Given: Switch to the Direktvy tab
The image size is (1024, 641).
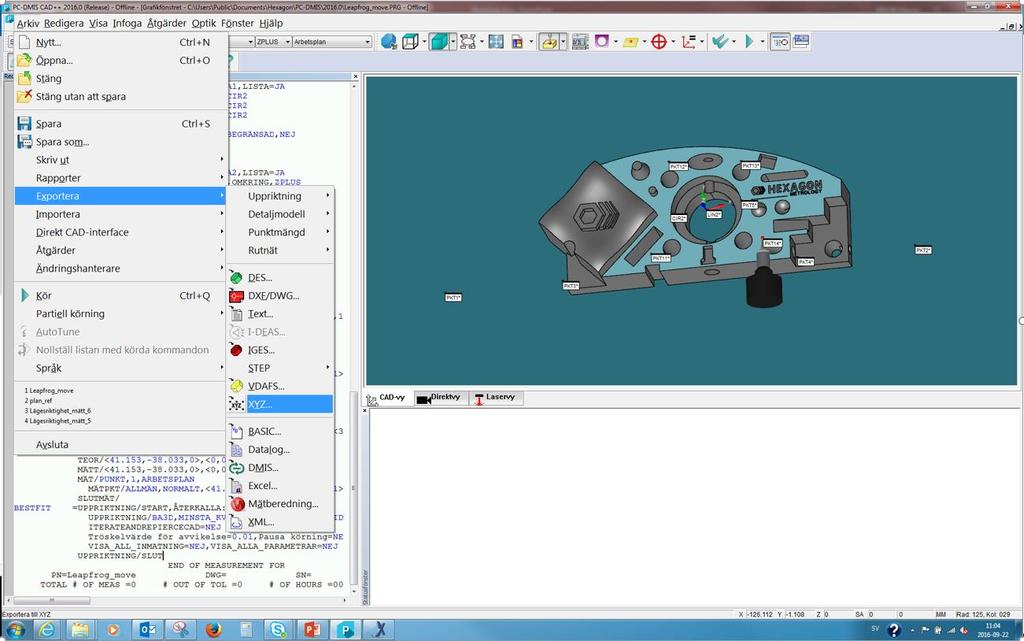Looking at the screenshot, I should pyautogui.click(x=441, y=398).
